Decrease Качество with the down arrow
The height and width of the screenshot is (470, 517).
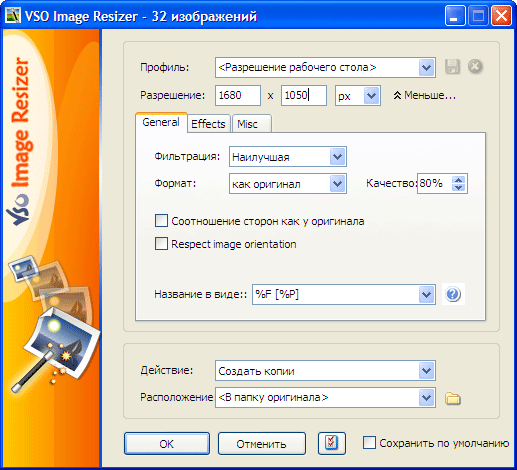(x=459, y=187)
